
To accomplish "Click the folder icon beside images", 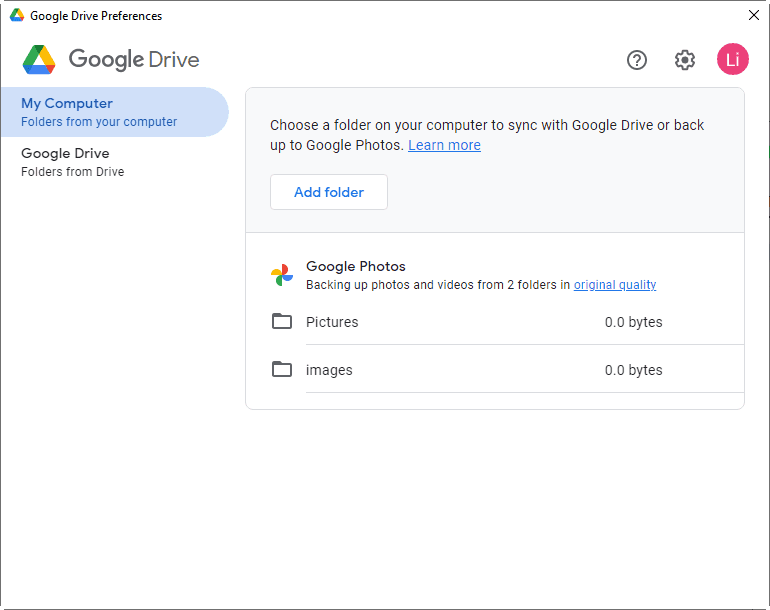I will click(x=282, y=369).
